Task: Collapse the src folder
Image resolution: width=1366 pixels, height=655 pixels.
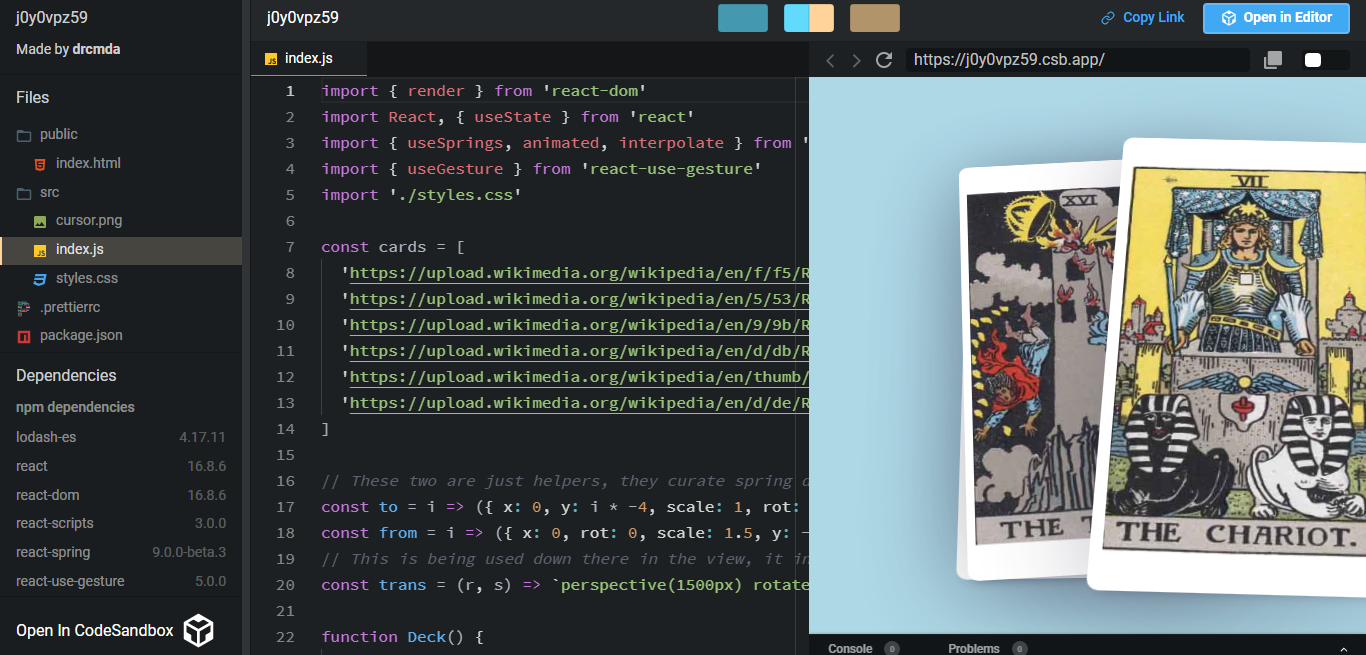Action: pos(38,192)
